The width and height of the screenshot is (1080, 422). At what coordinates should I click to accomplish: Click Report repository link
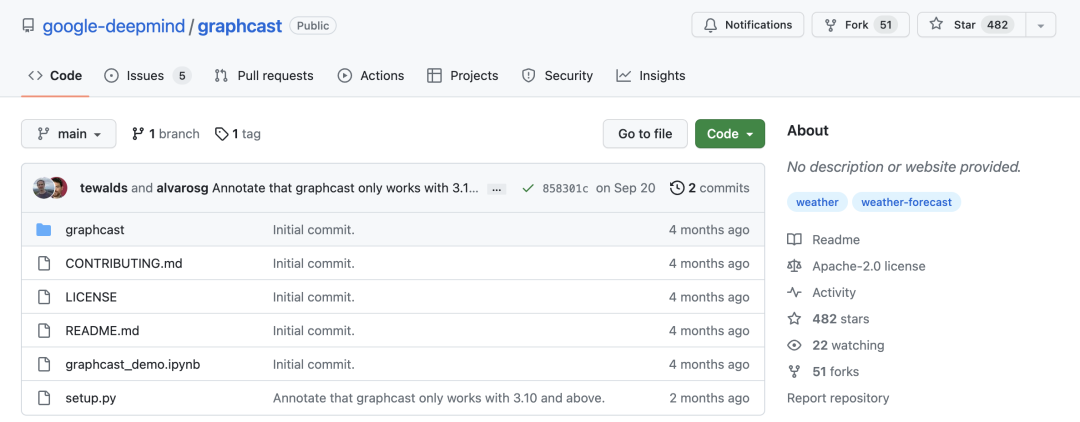(838, 398)
